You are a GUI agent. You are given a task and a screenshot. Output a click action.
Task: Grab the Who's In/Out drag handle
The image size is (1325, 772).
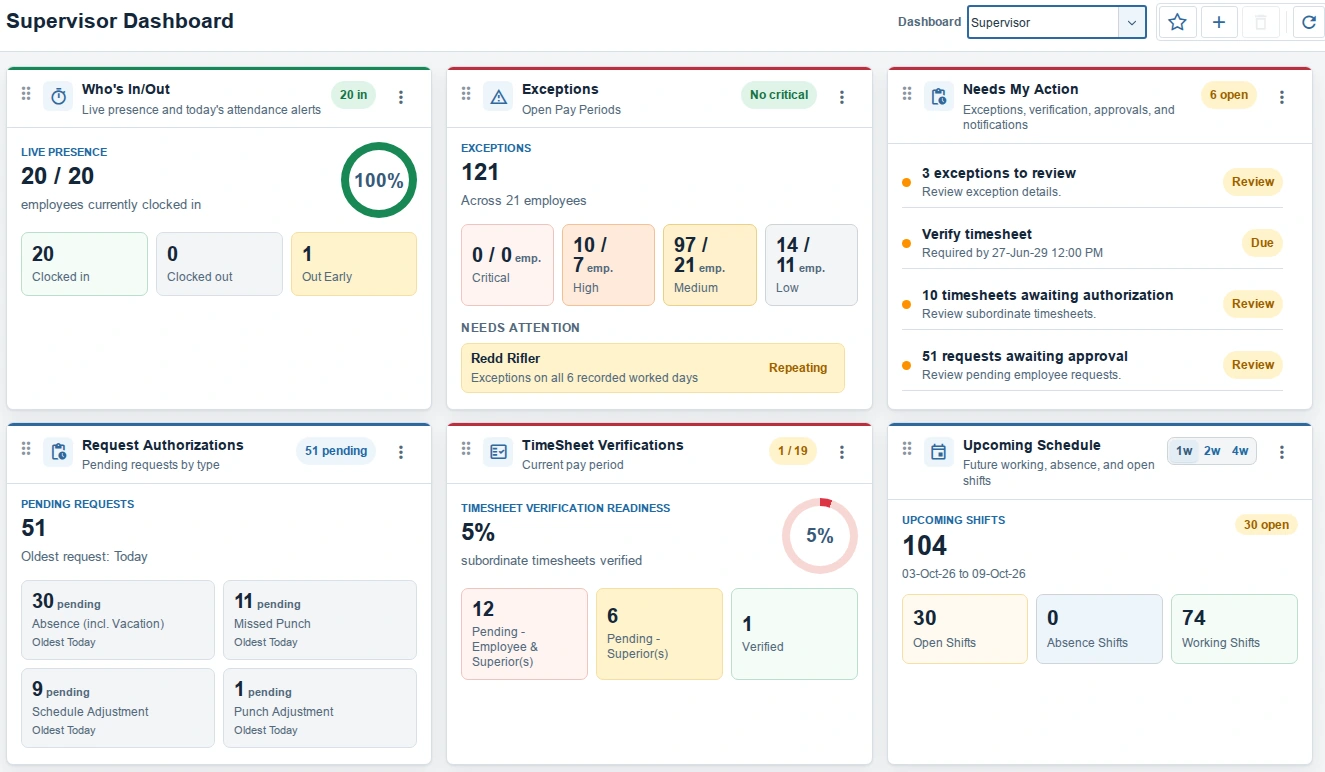point(26,94)
